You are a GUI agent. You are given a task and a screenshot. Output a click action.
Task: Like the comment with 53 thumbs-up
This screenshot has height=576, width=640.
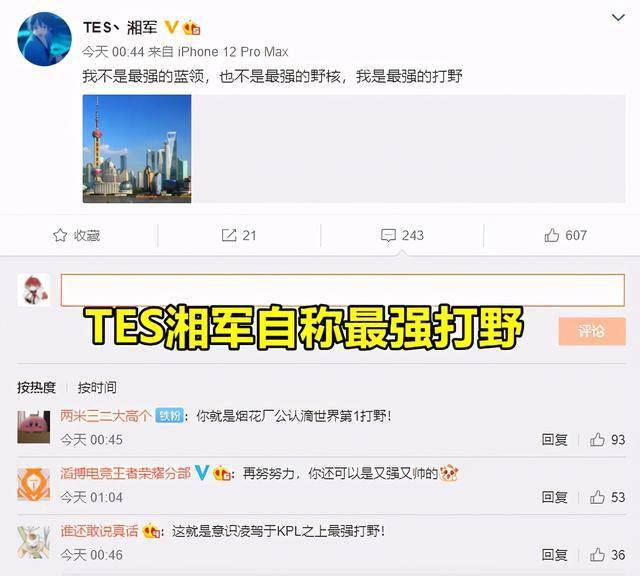[x=597, y=497]
